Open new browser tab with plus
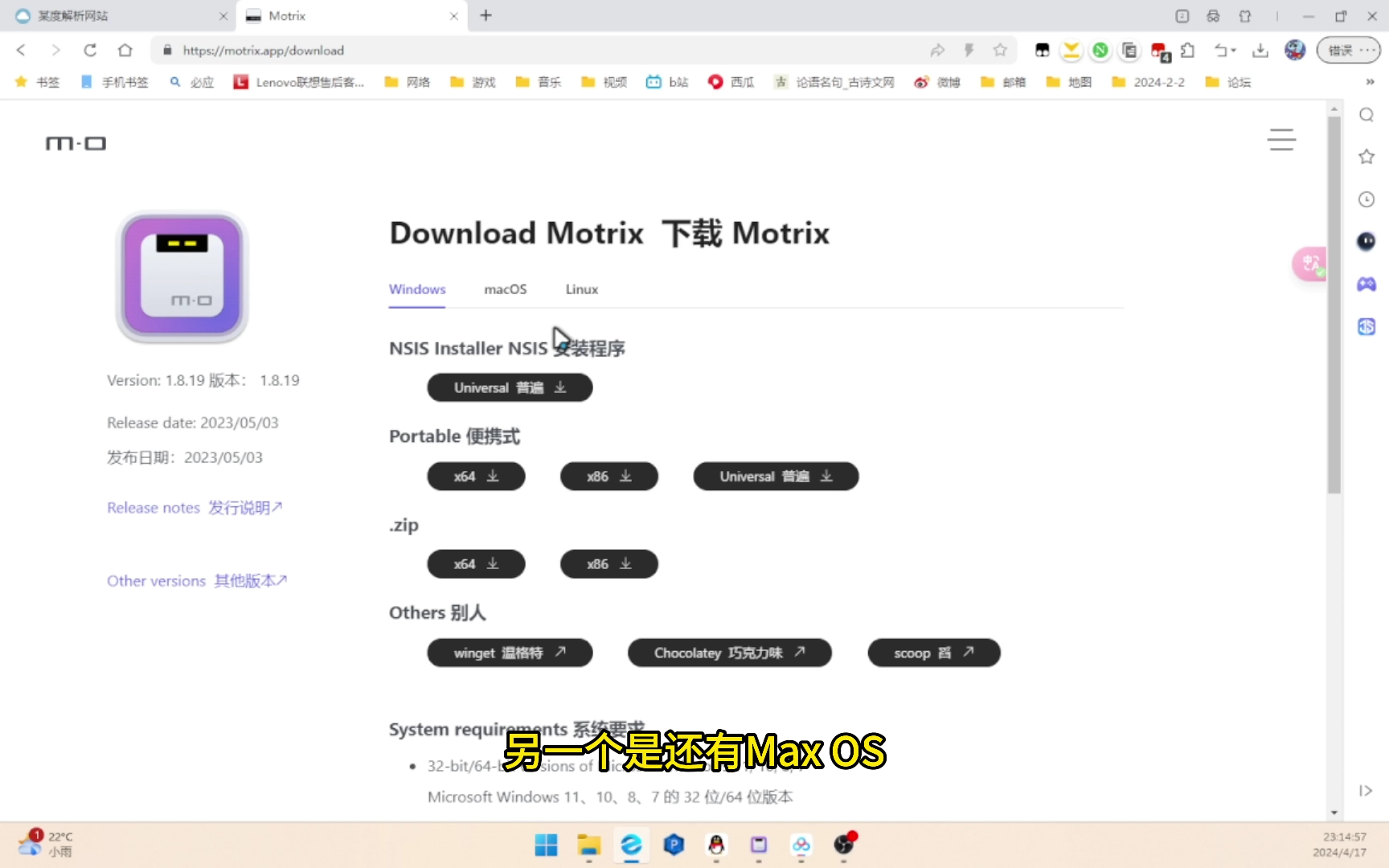1389x868 pixels. [x=486, y=15]
